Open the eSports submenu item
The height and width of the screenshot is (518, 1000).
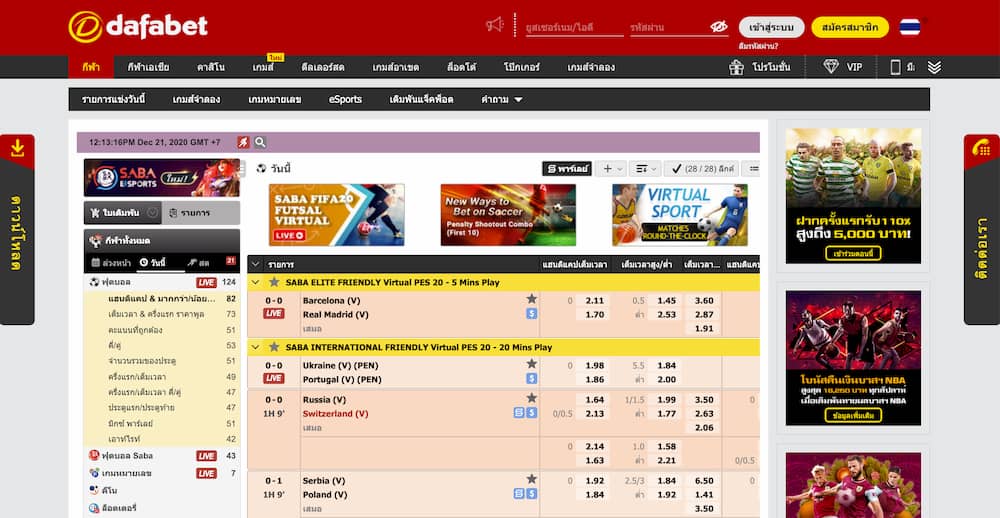tap(345, 100)
